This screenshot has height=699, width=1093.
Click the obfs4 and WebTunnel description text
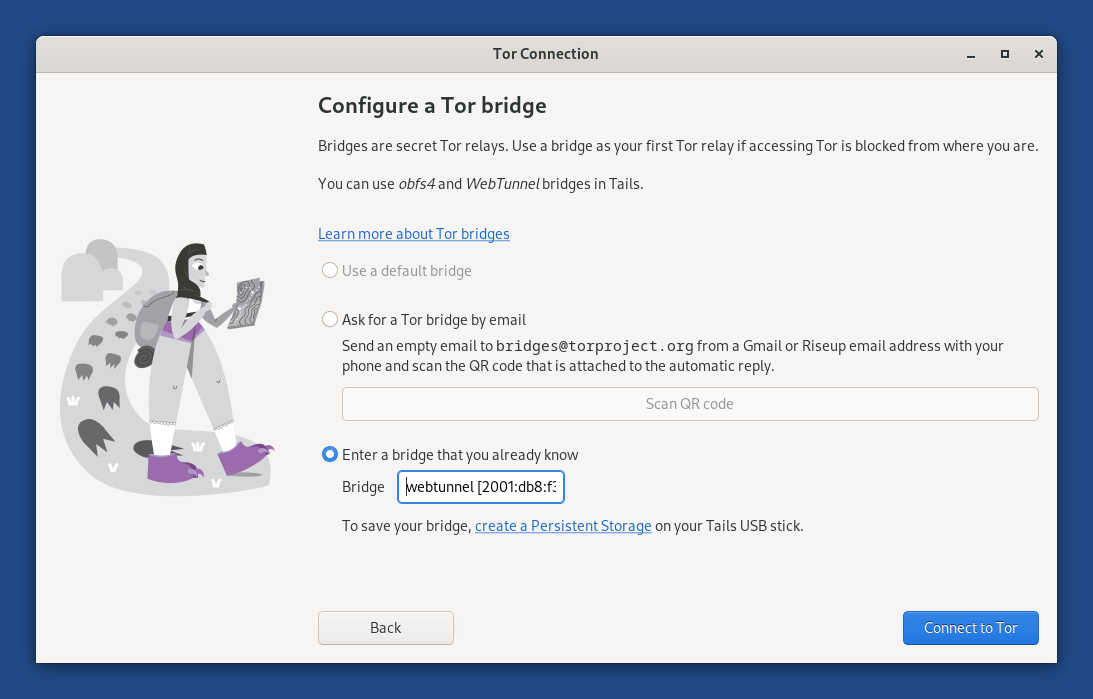[470, 184]
